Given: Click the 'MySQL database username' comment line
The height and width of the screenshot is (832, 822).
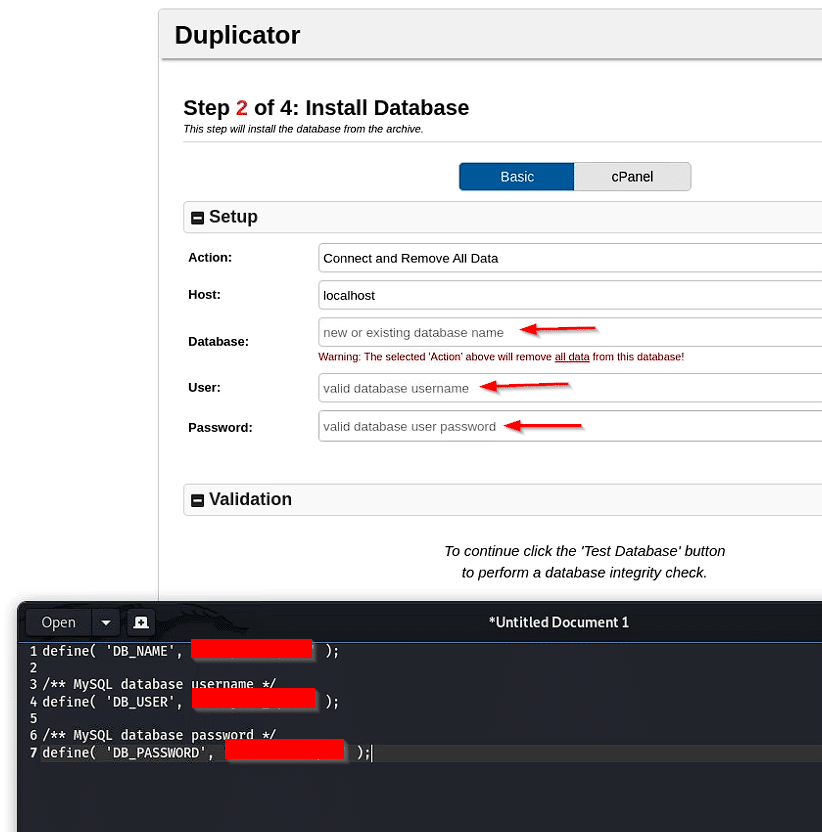Looking at the screenshot, I should [x=159, y=684].
